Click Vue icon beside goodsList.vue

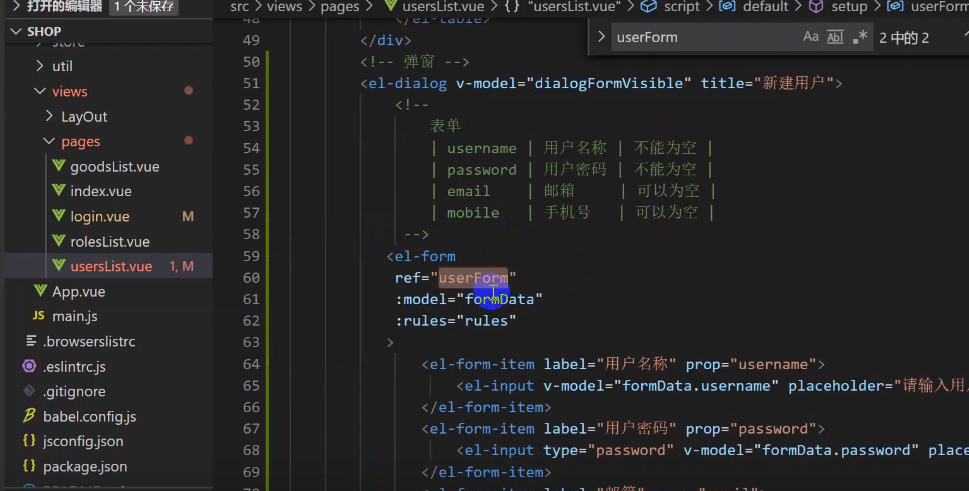[x=59, y=166]
